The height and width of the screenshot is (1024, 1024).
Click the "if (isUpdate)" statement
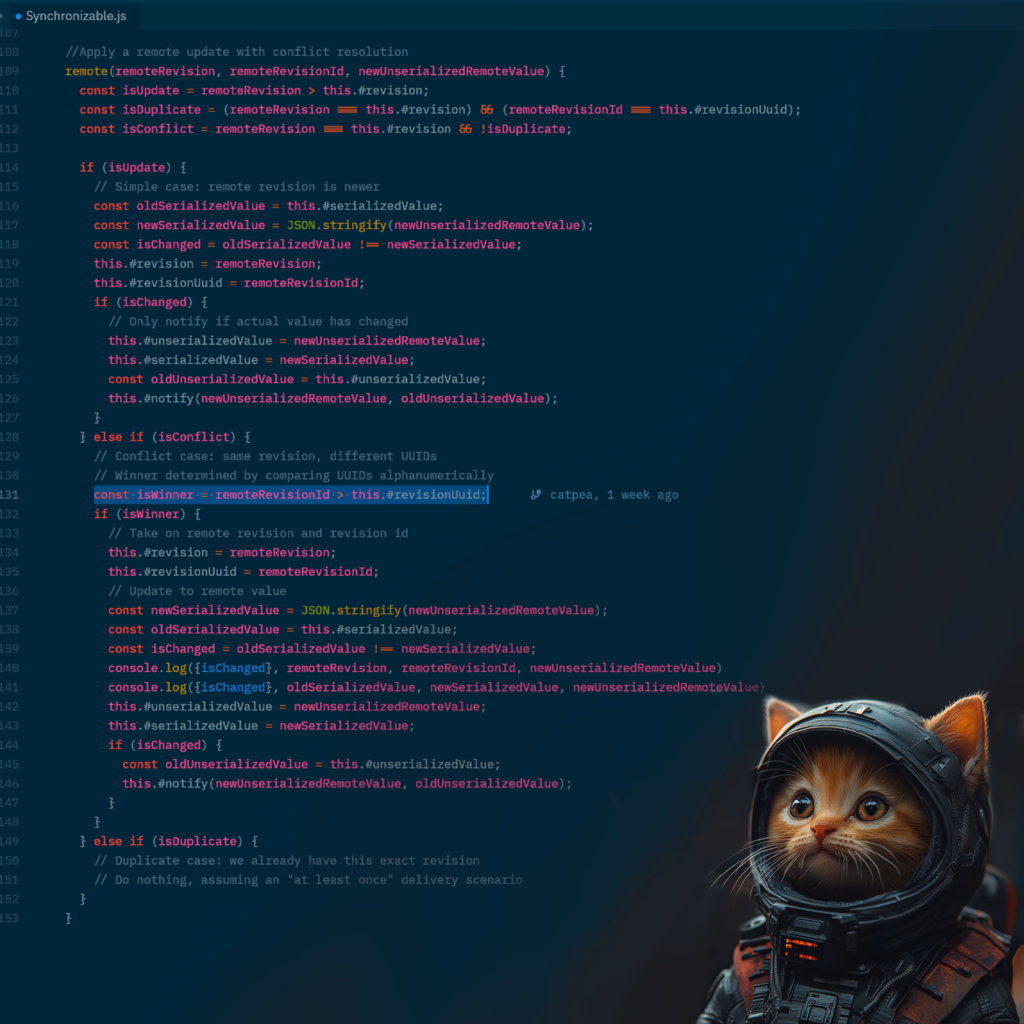[x=133, y=167]
